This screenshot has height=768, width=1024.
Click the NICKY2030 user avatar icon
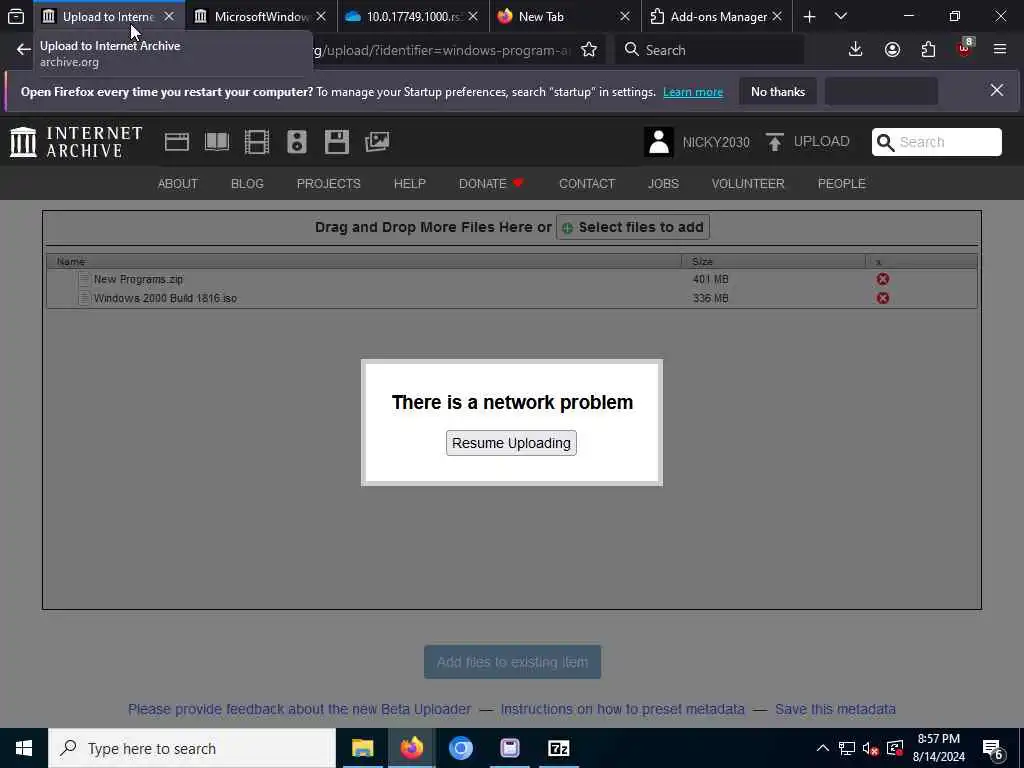click(659, 142)
